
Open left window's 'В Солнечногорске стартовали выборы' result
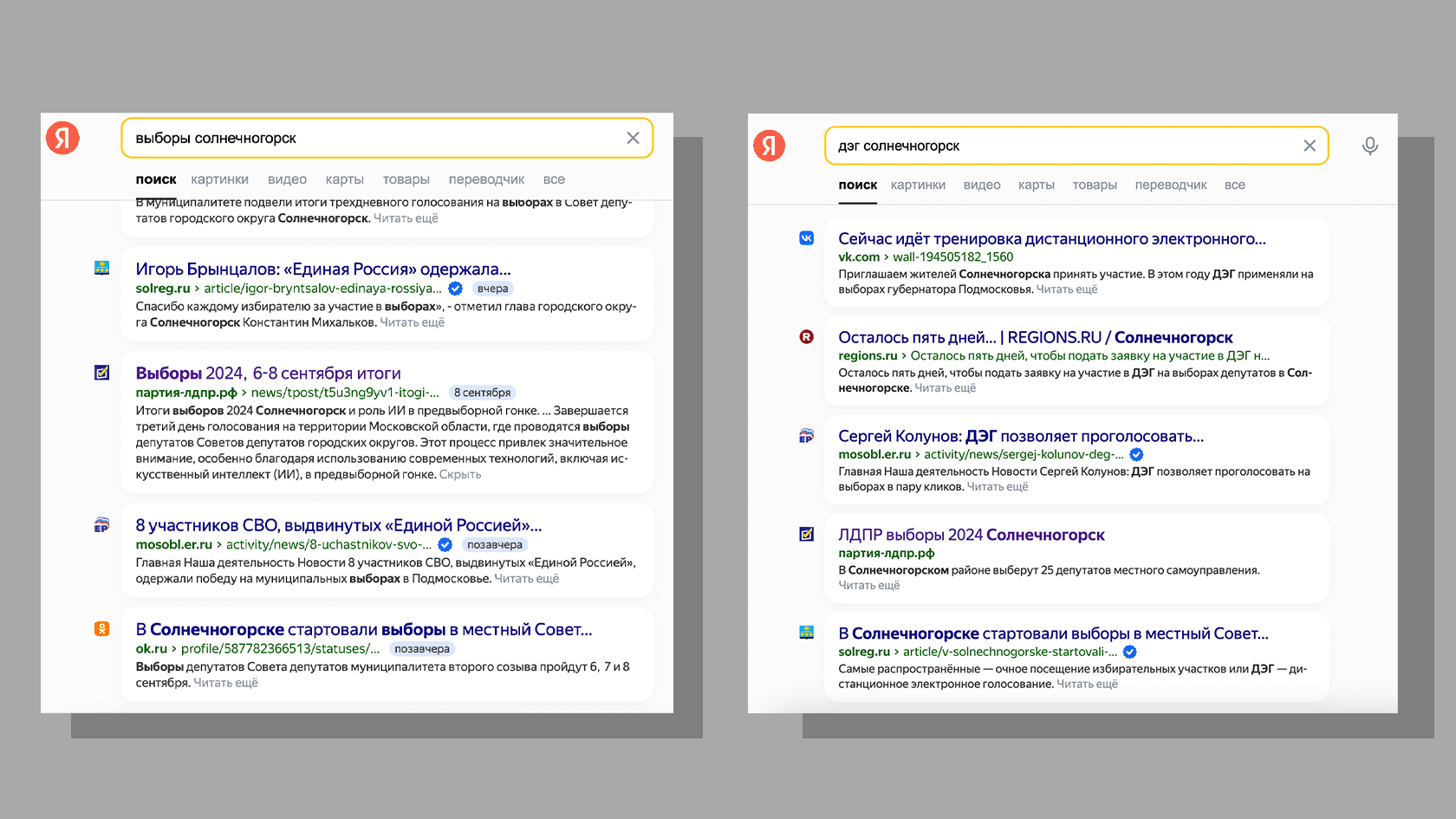coord(364,630)
